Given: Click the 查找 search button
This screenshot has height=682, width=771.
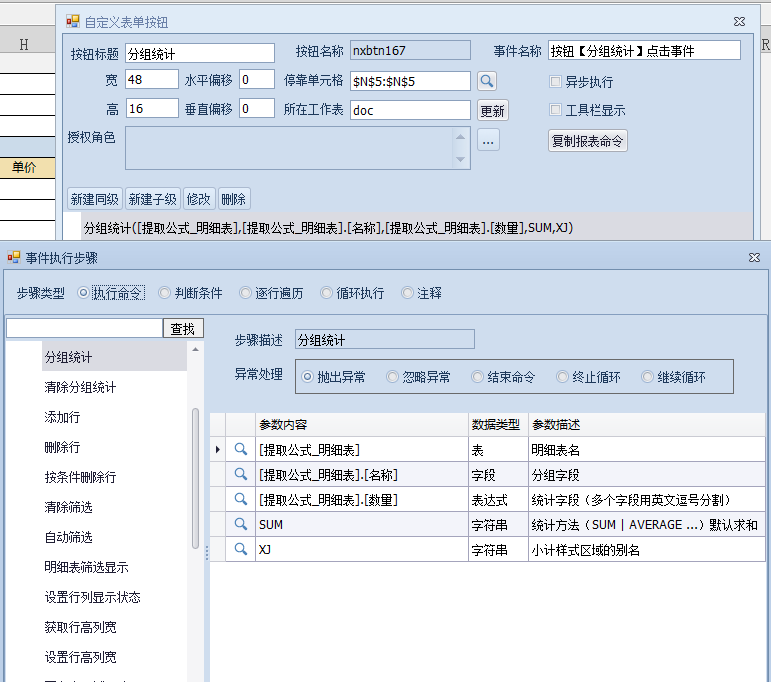Looking at the screenshot, I should 183,328.
